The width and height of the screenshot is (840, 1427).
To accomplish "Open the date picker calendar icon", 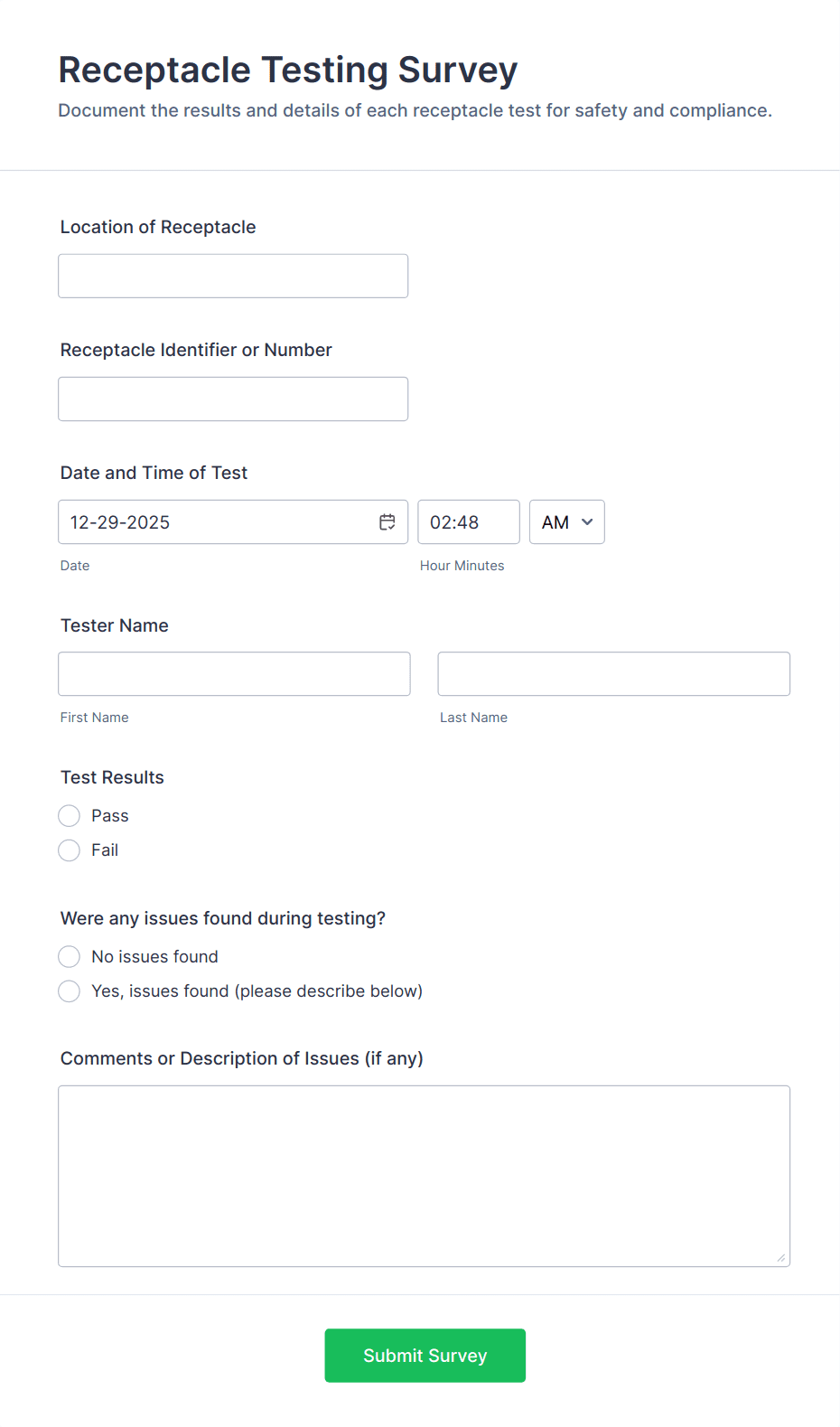I will pos(387,522).
